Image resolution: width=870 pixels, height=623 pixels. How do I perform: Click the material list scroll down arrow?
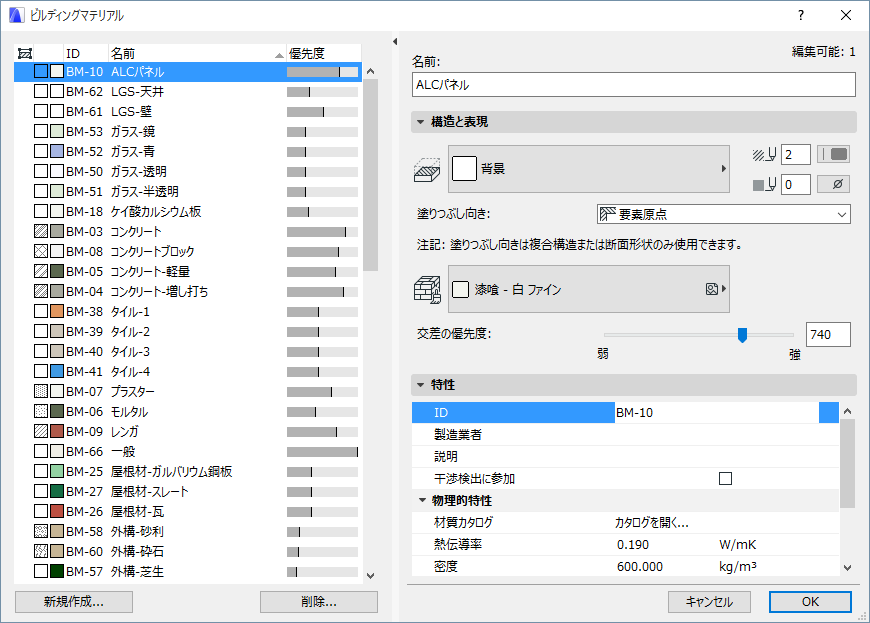[371, 576]
